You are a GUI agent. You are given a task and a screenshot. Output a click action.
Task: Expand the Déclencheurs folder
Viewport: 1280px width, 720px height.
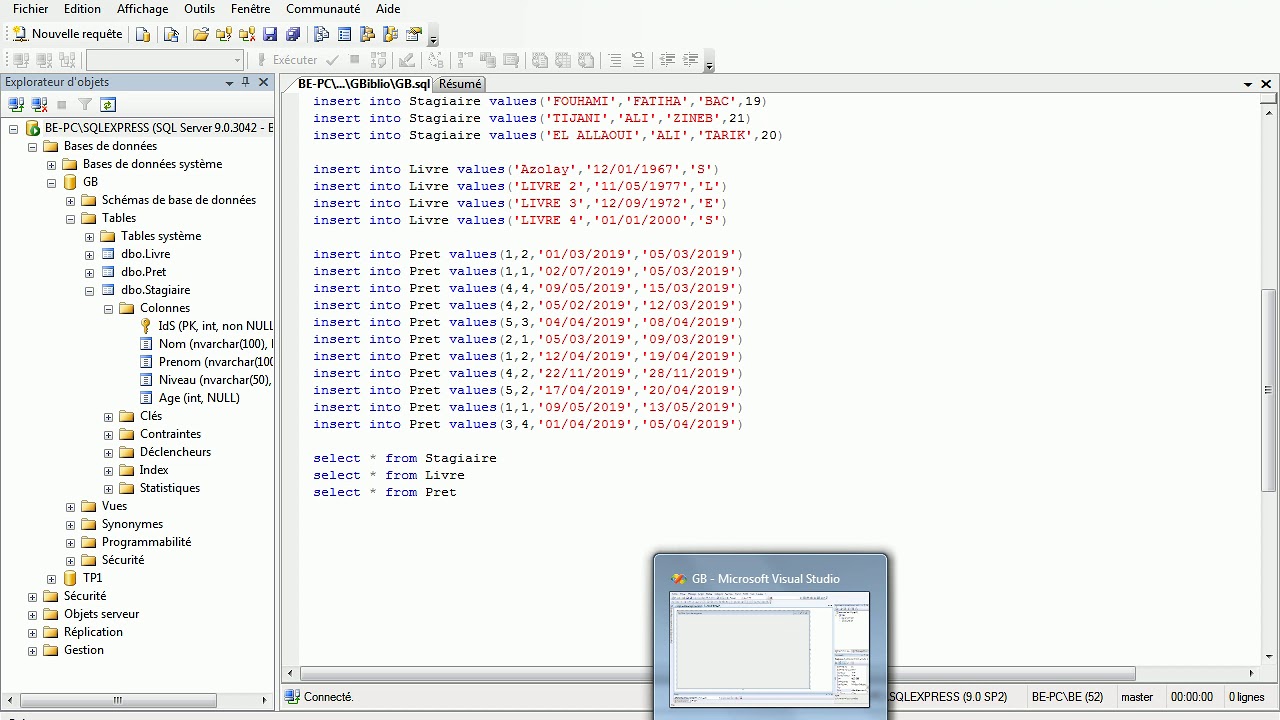click(x=109, y=452)
